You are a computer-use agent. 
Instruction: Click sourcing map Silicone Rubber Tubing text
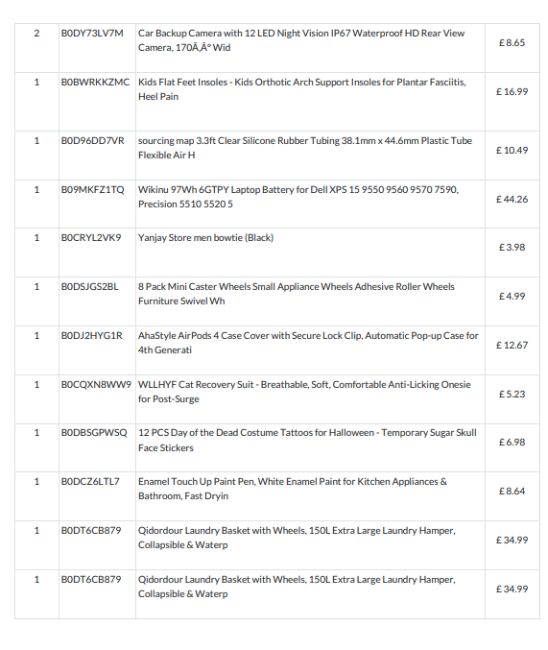pyautogui.click(x=305, y=148)
